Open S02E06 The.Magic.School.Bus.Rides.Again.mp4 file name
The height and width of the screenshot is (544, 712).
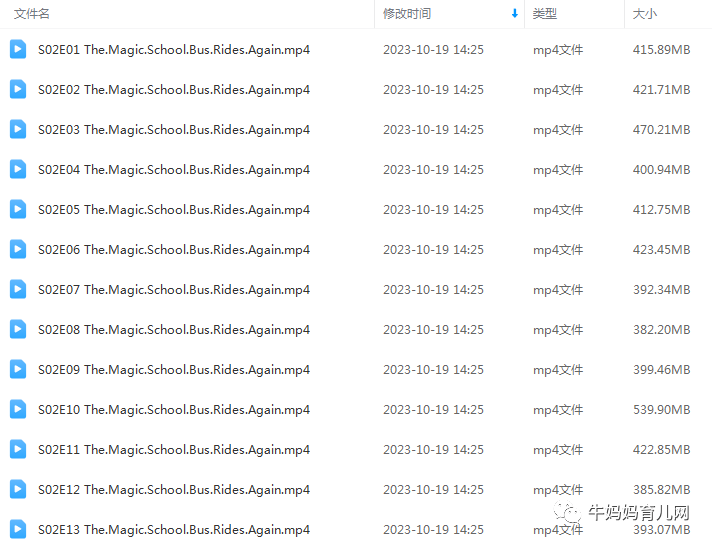coord(174,249)
